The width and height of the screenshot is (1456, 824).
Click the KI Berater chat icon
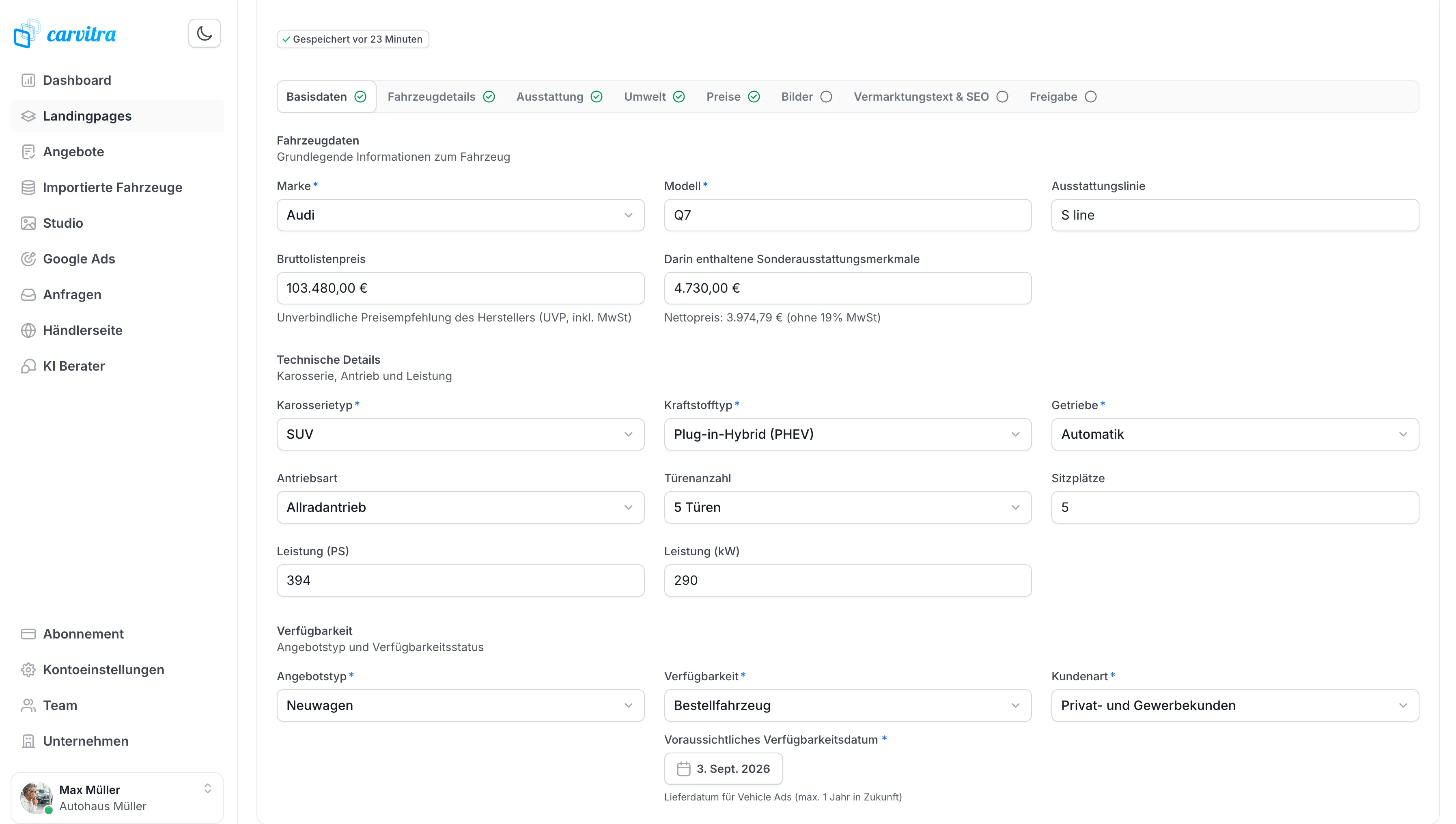(x=28, y=366)
